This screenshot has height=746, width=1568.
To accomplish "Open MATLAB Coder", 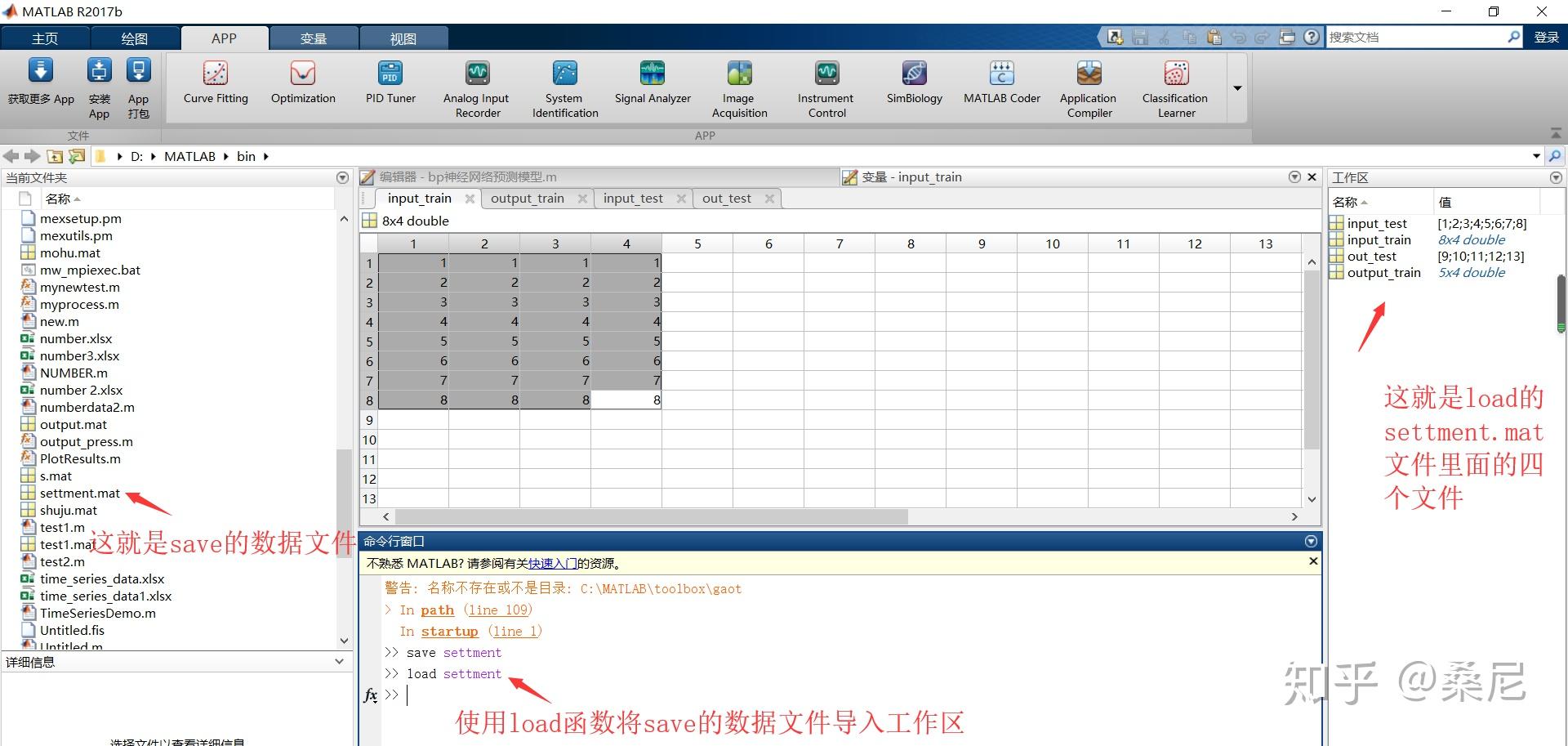I will [x=1000, y=84].
